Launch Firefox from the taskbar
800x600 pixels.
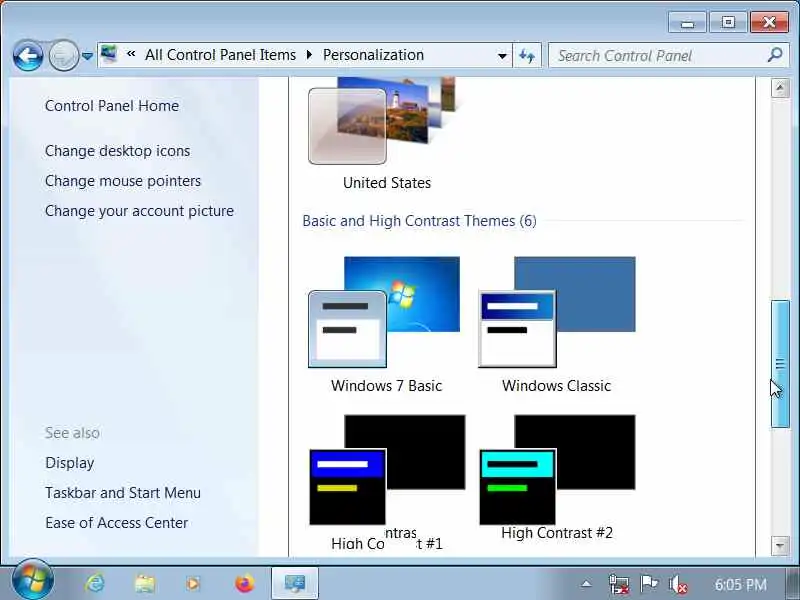(x=245, y=583)
